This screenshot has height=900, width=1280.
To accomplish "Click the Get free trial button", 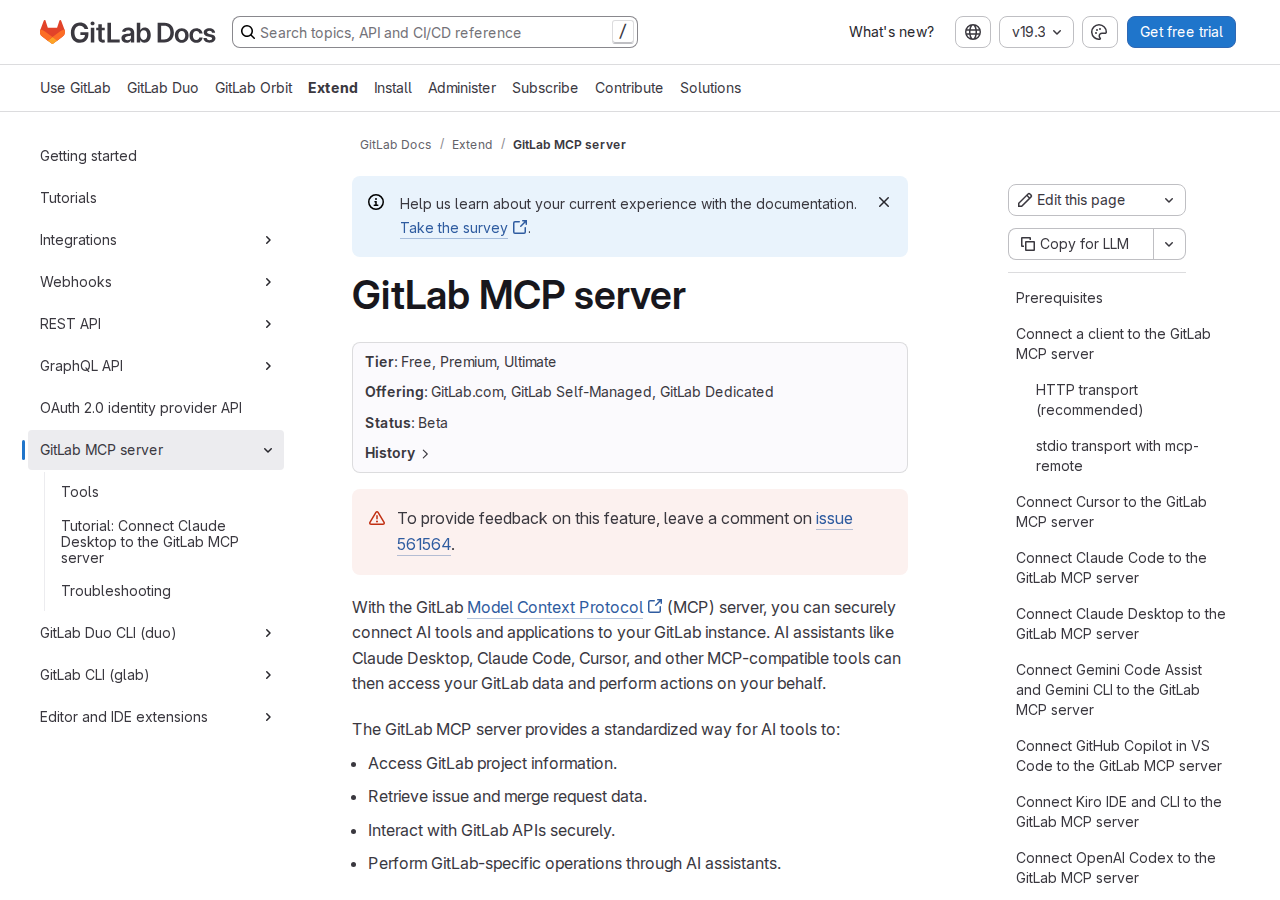I will 1181,32.
